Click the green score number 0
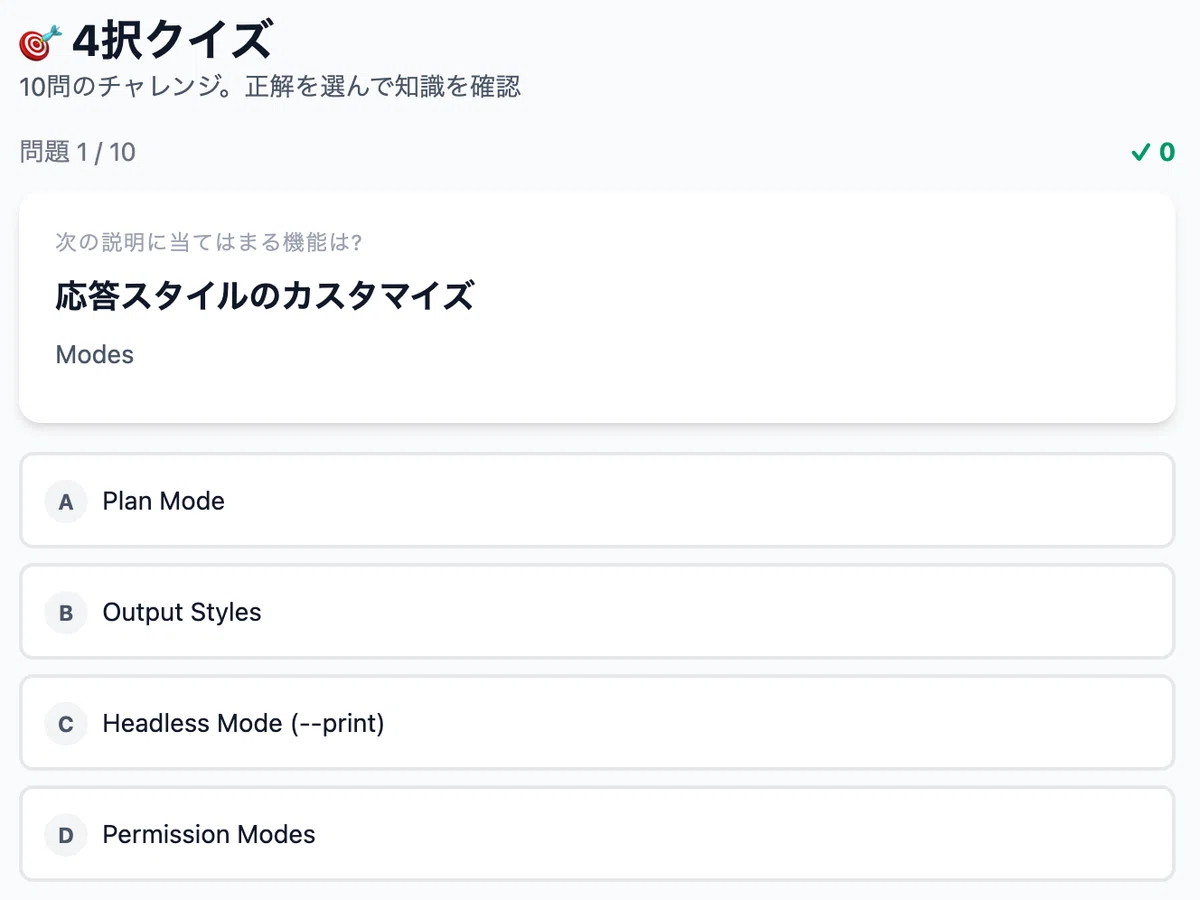The image size is (1200, 900). tap(1167, 153)
